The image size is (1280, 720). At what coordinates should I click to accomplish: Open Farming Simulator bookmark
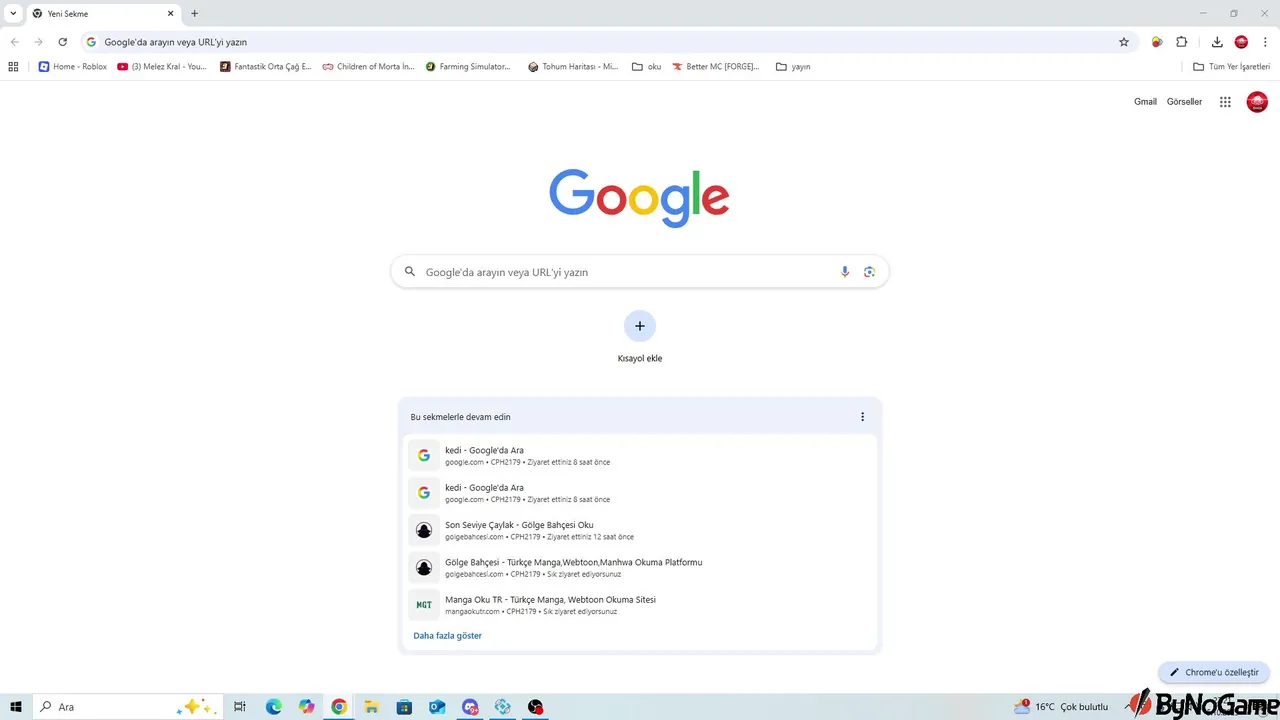pos(468,67)
